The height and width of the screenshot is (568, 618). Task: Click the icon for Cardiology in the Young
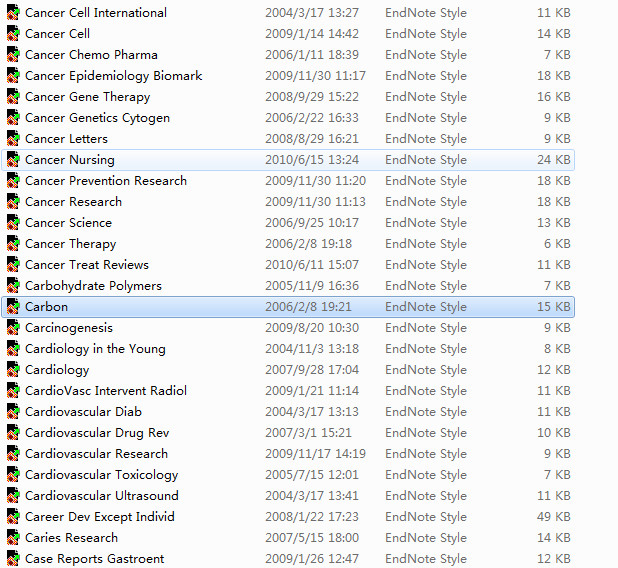(x=13, y=348)
